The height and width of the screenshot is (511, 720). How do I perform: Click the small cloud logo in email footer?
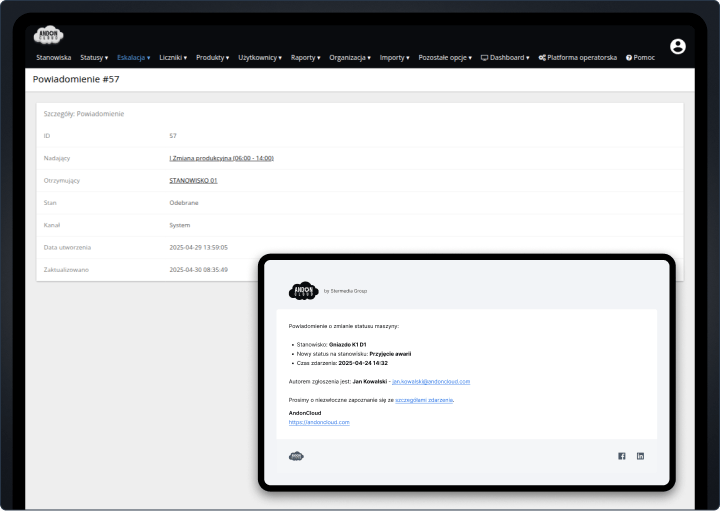click(296, 456)
